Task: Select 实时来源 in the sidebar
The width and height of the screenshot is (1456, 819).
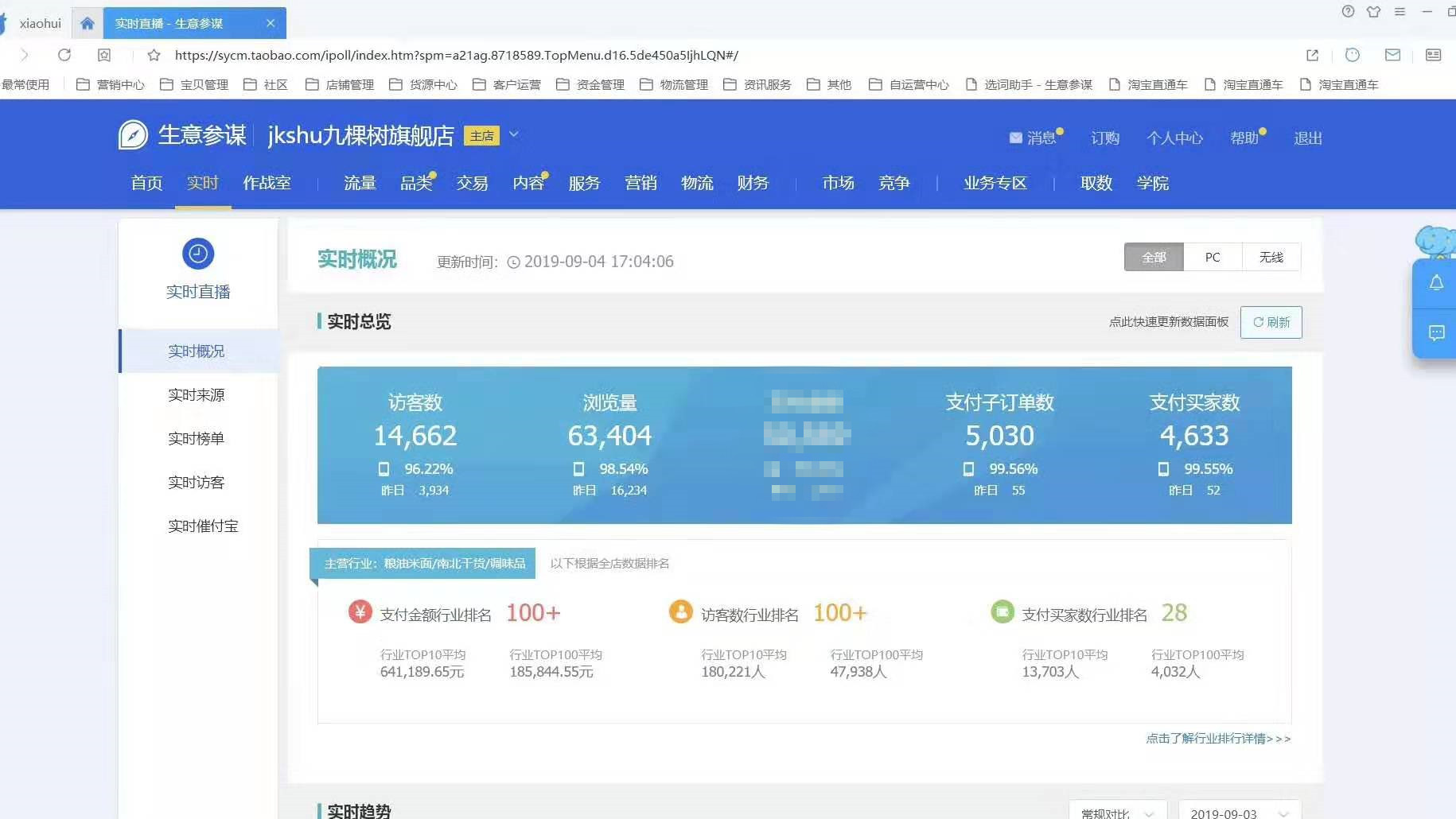Action: click(197, 394)
